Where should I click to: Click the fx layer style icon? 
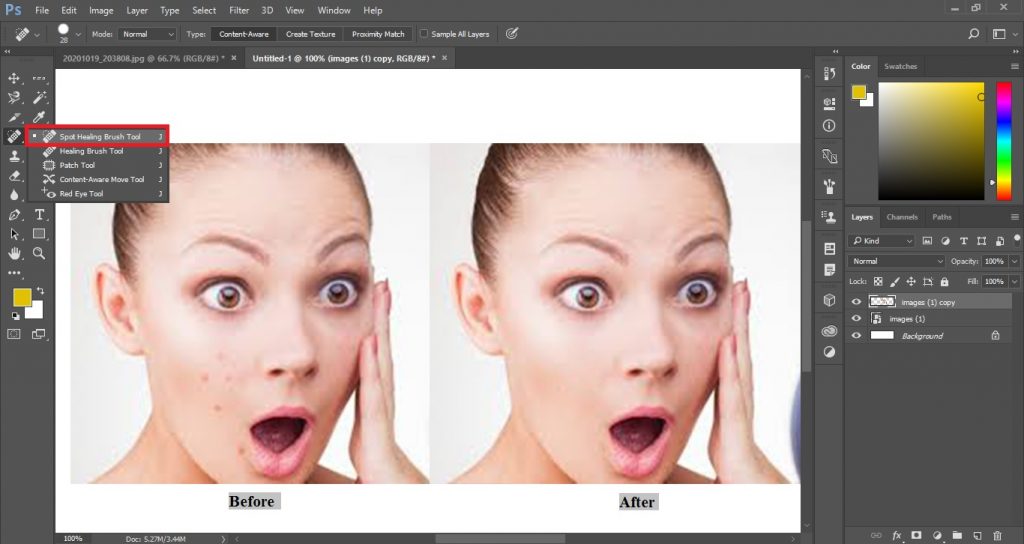(x=897, y=536)
